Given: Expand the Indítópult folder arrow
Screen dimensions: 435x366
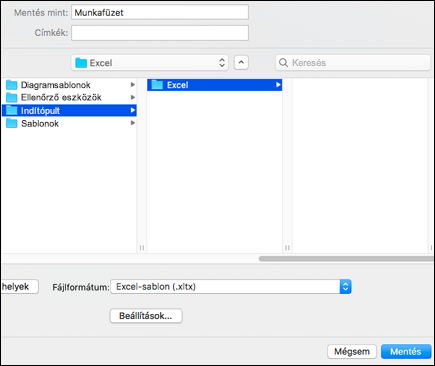Looking at the screenshot, I should coord(133,110).
